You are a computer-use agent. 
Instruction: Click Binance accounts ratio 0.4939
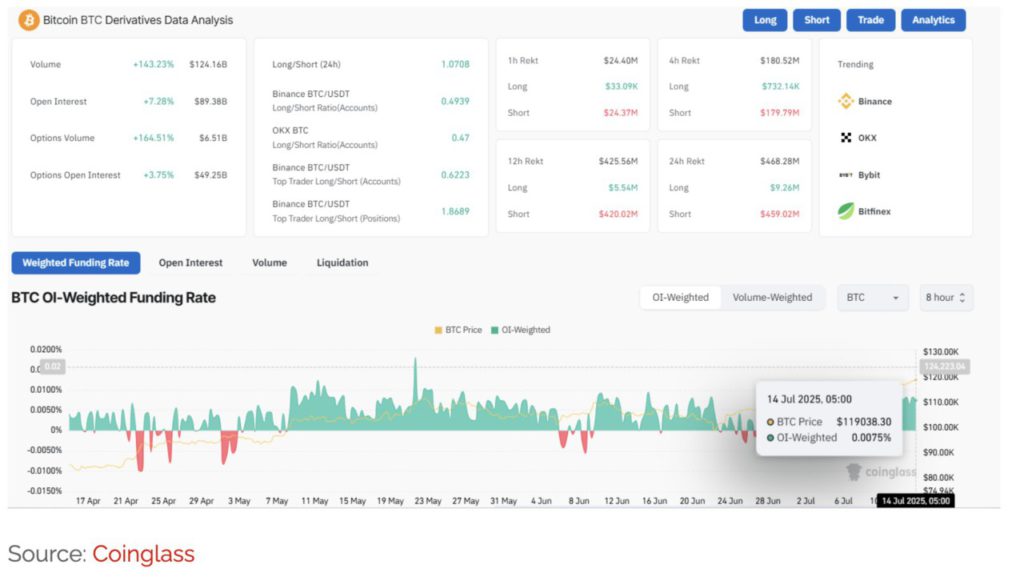tap(455, 101)
